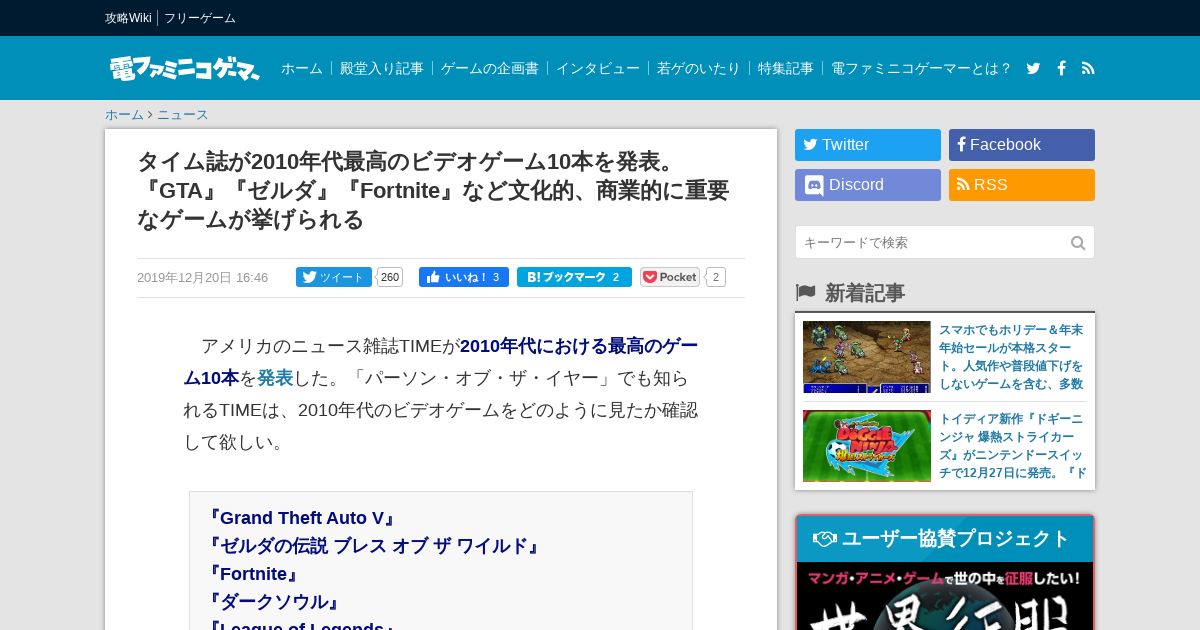This screenshot has height=630, width=1200.
Task: Click the ユーザー協賛プロジェクト banner header
Action: [945, 539]
